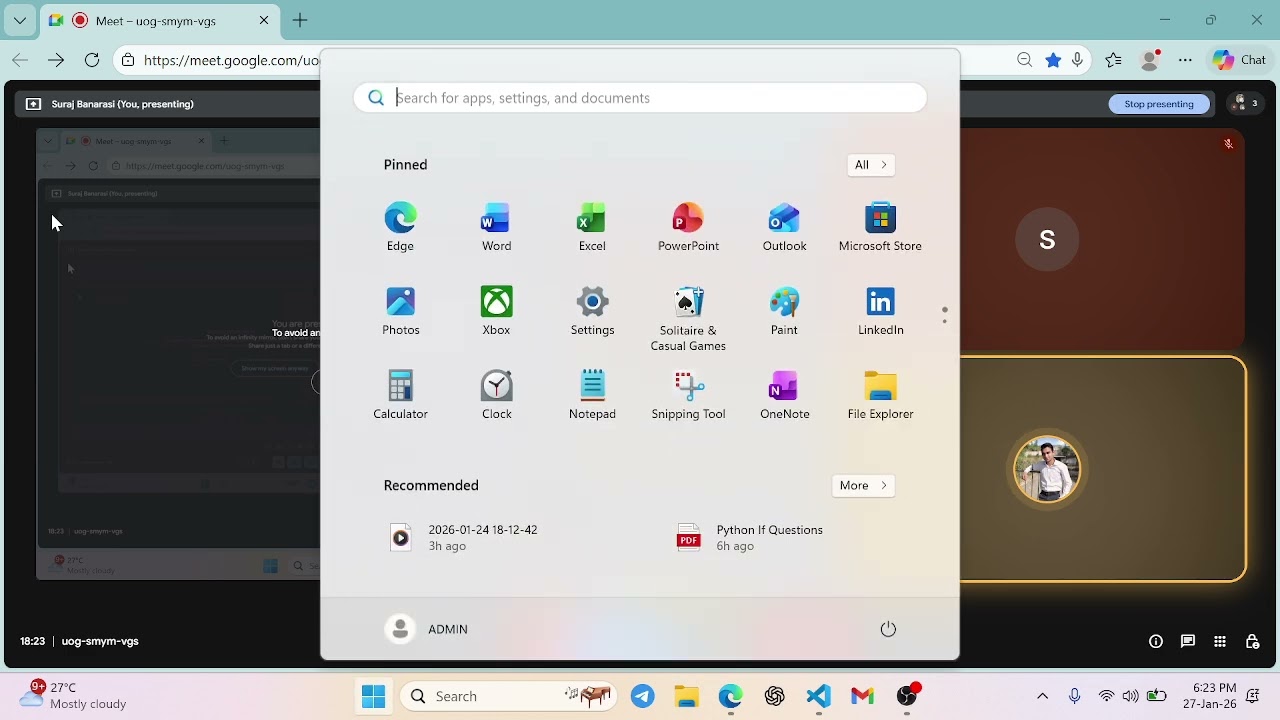Open Meet activities grid icon
Screen dimensions: 1280x720
pyautogui.click(x=1220, y=641)
